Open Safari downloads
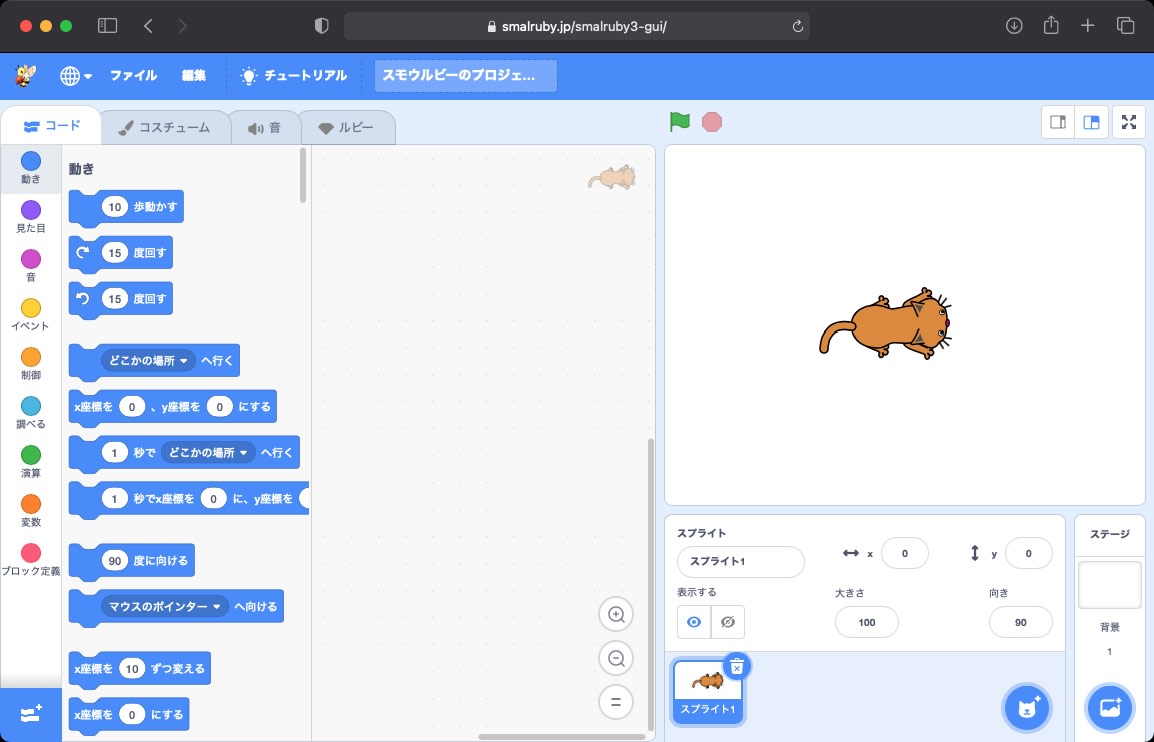The height and width of the screenshot is (742, 1154). coord(1014,26)
